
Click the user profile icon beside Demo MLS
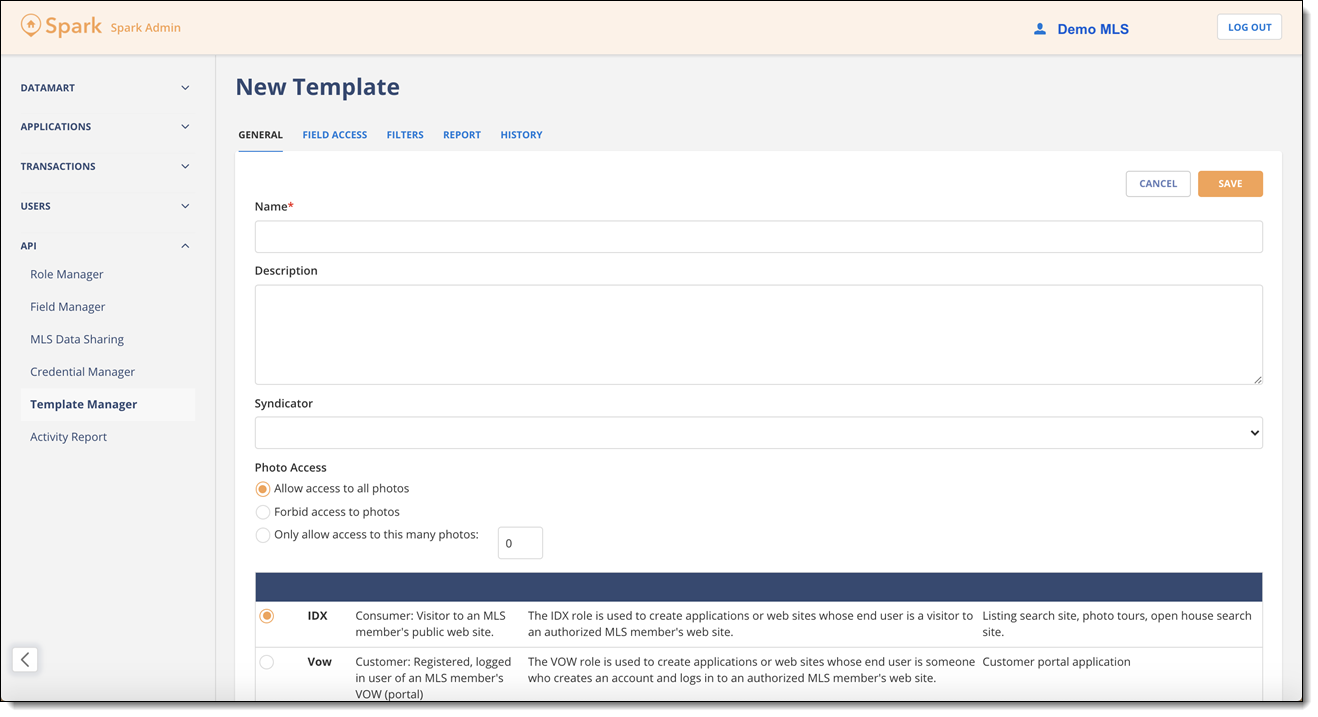[1040, 29]
